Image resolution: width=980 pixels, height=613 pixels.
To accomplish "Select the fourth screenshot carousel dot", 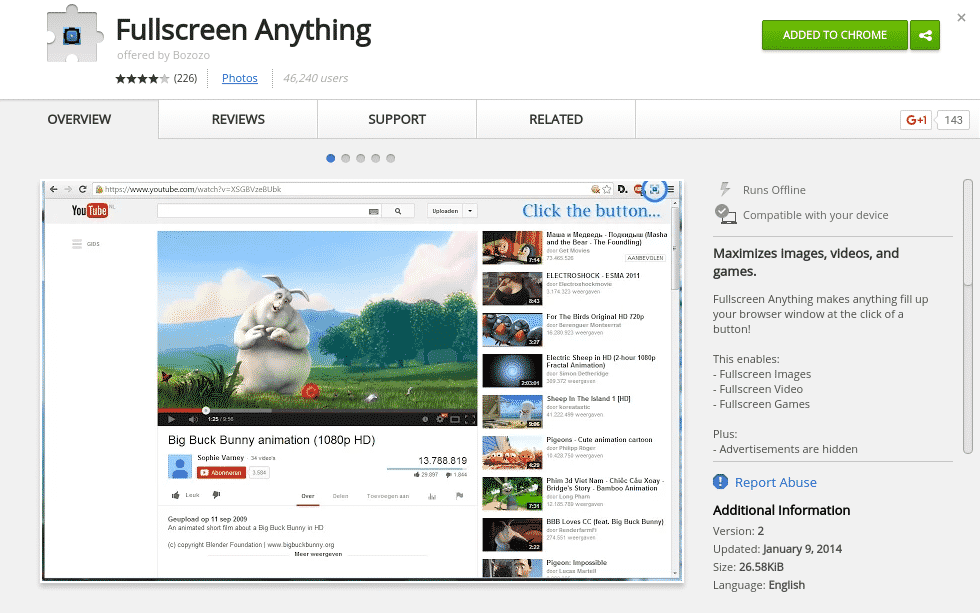I will [376, 158].
